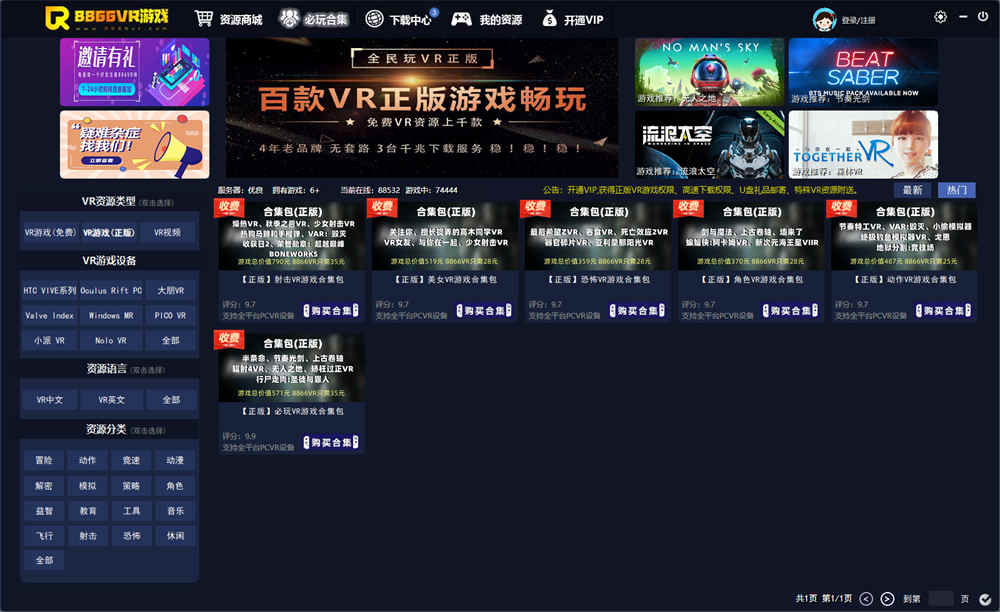Select VR中文 language filter
Screen dimensions: 1000x612
[x=50, y=400]
